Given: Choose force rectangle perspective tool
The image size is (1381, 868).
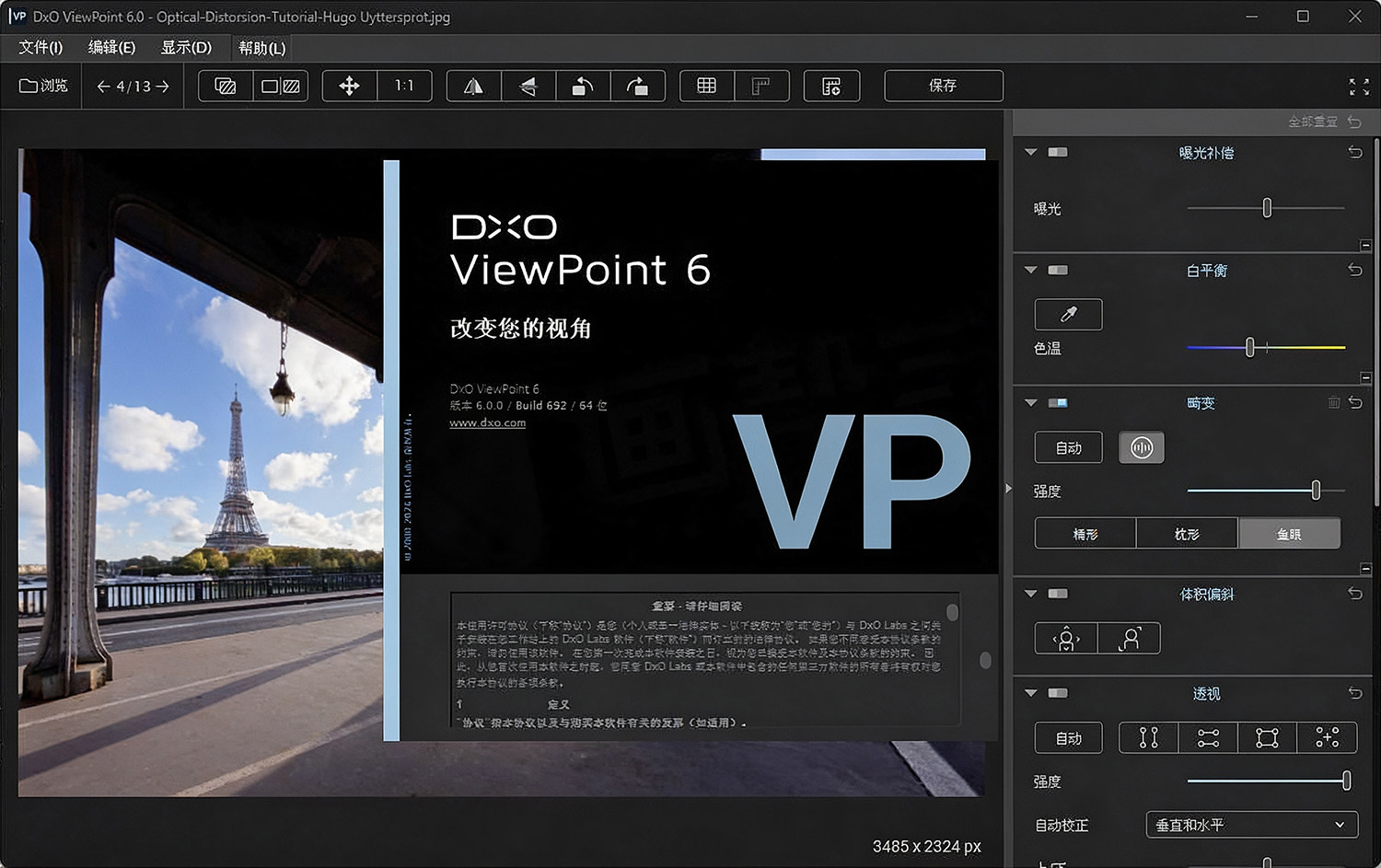Looking at the screenshot, I should pos(1267,737).
